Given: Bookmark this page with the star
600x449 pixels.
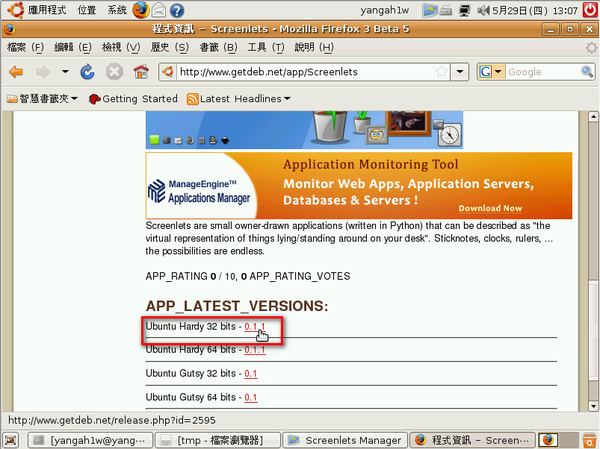Looking at the screenshot, I should click(441, 72).
